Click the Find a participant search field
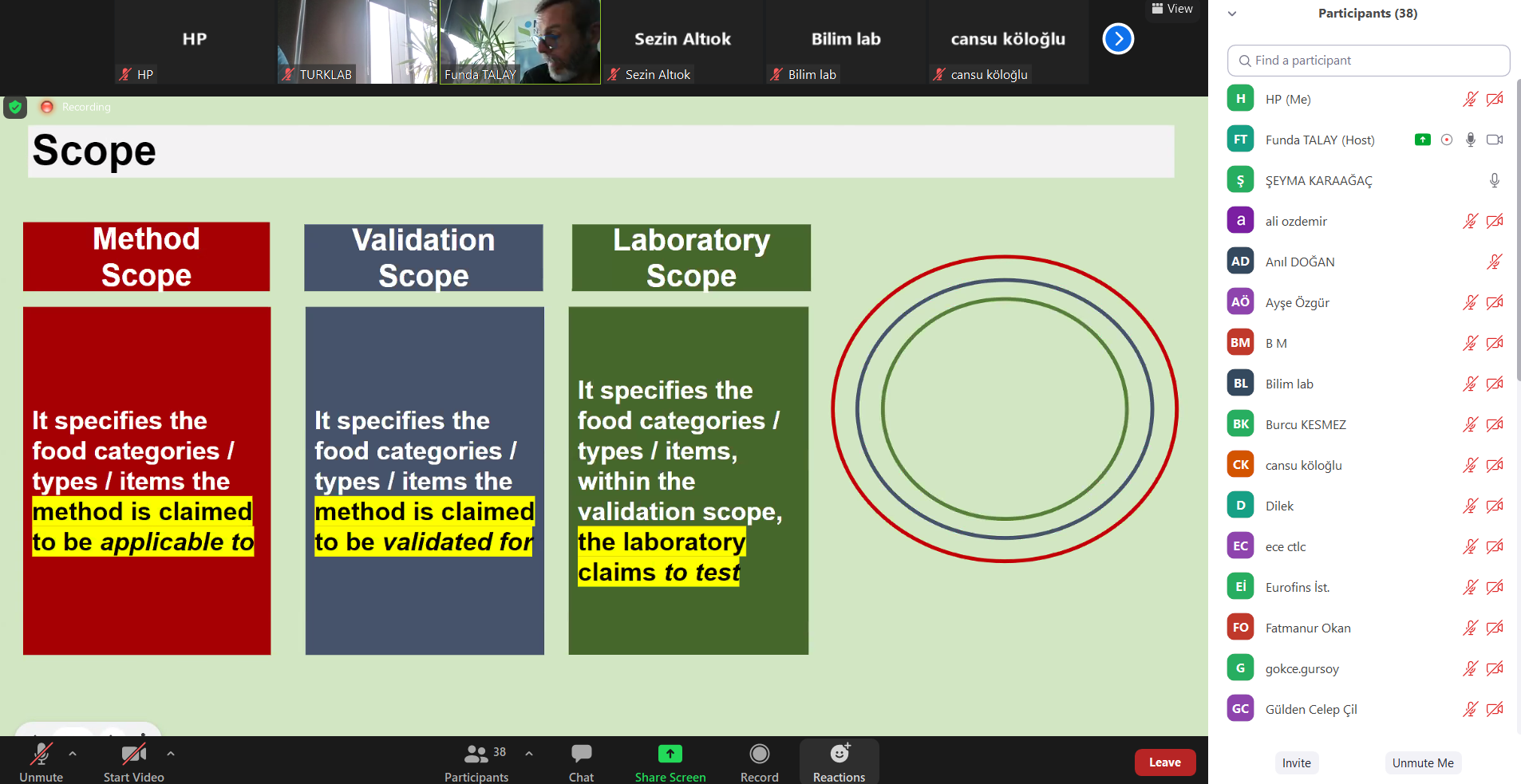 point(1368,61)
